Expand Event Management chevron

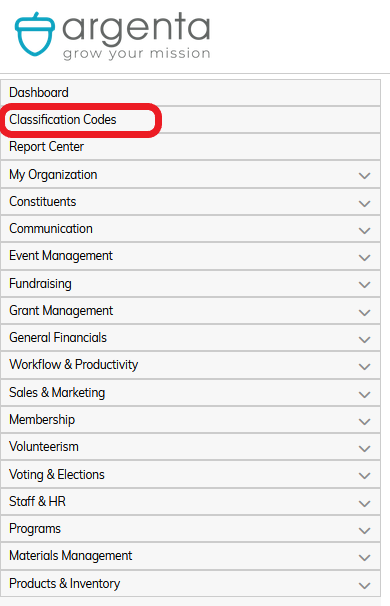tap(364, 257)
